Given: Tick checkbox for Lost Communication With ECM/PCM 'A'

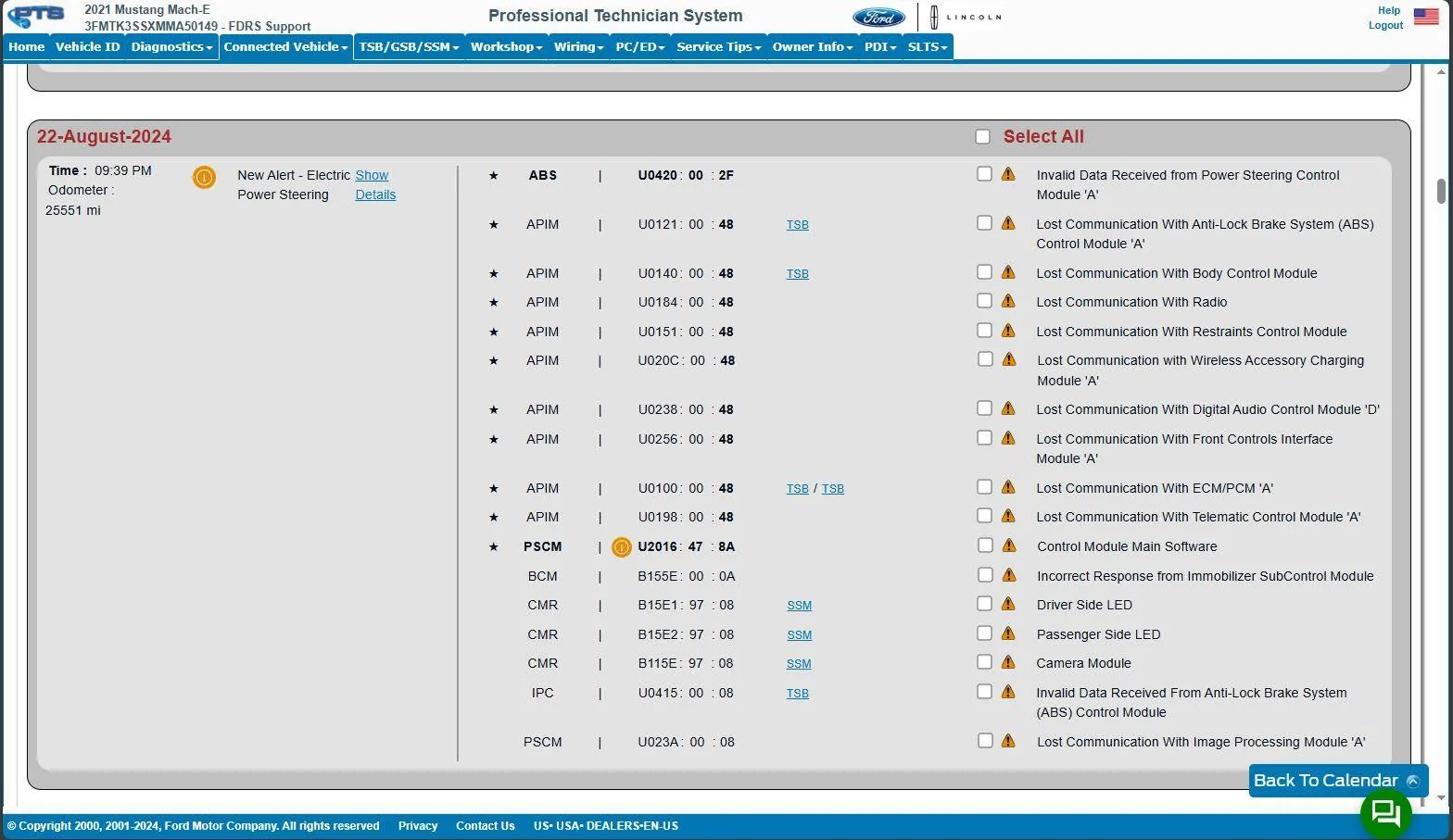Looking at the screenshot, I should pyautogui.click(x=984, y=487).
